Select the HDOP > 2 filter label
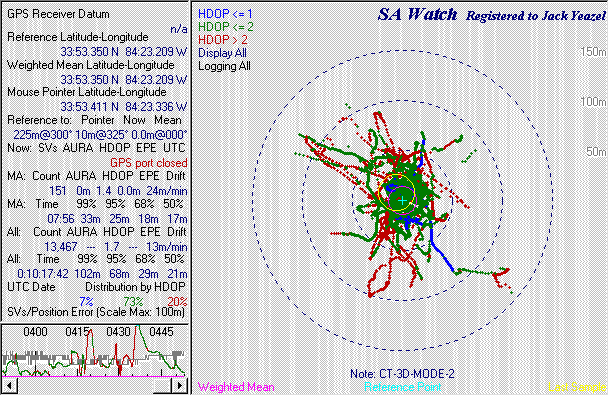 coord(223,40)
